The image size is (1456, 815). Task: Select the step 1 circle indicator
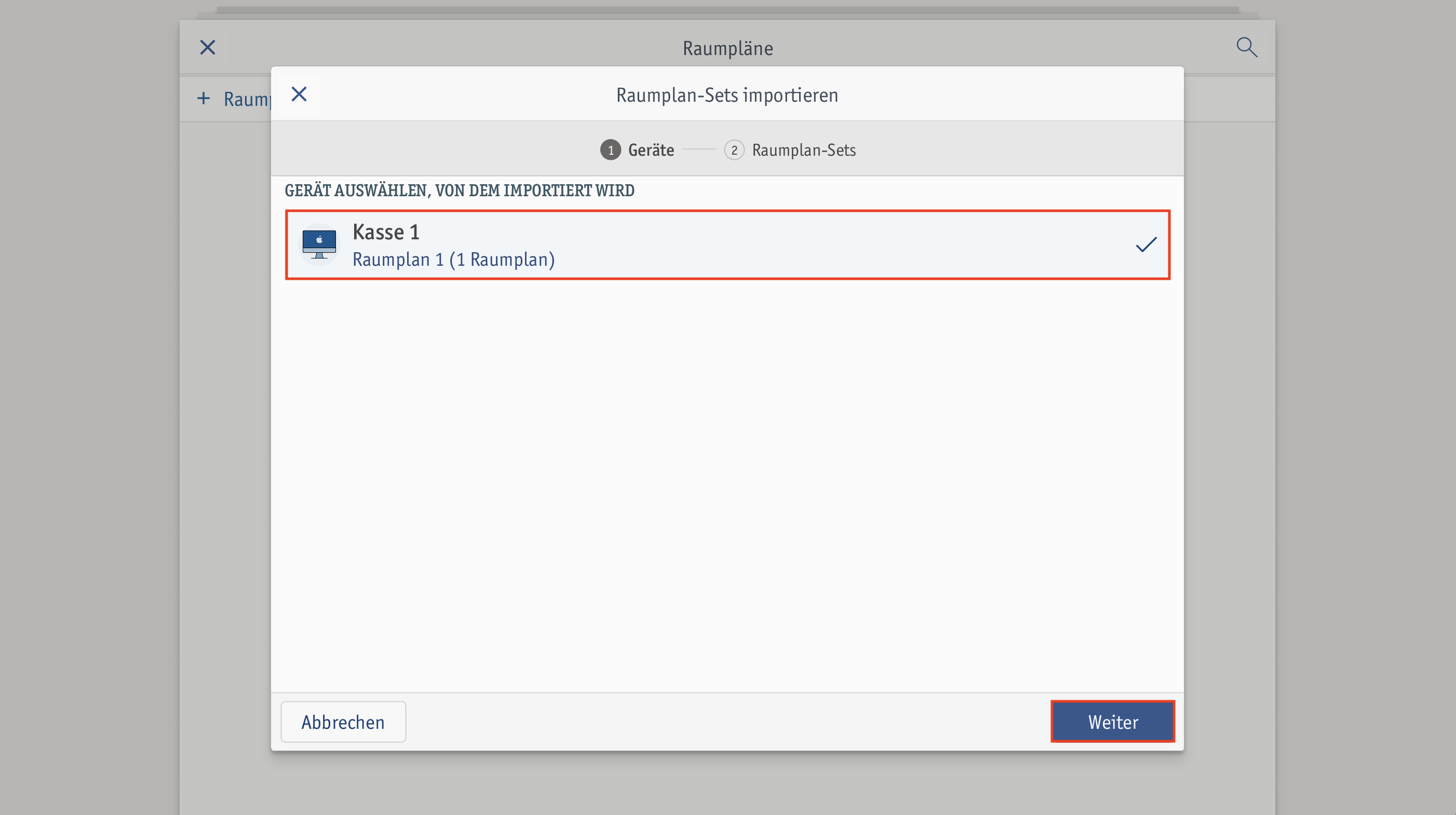pos(611,150)
